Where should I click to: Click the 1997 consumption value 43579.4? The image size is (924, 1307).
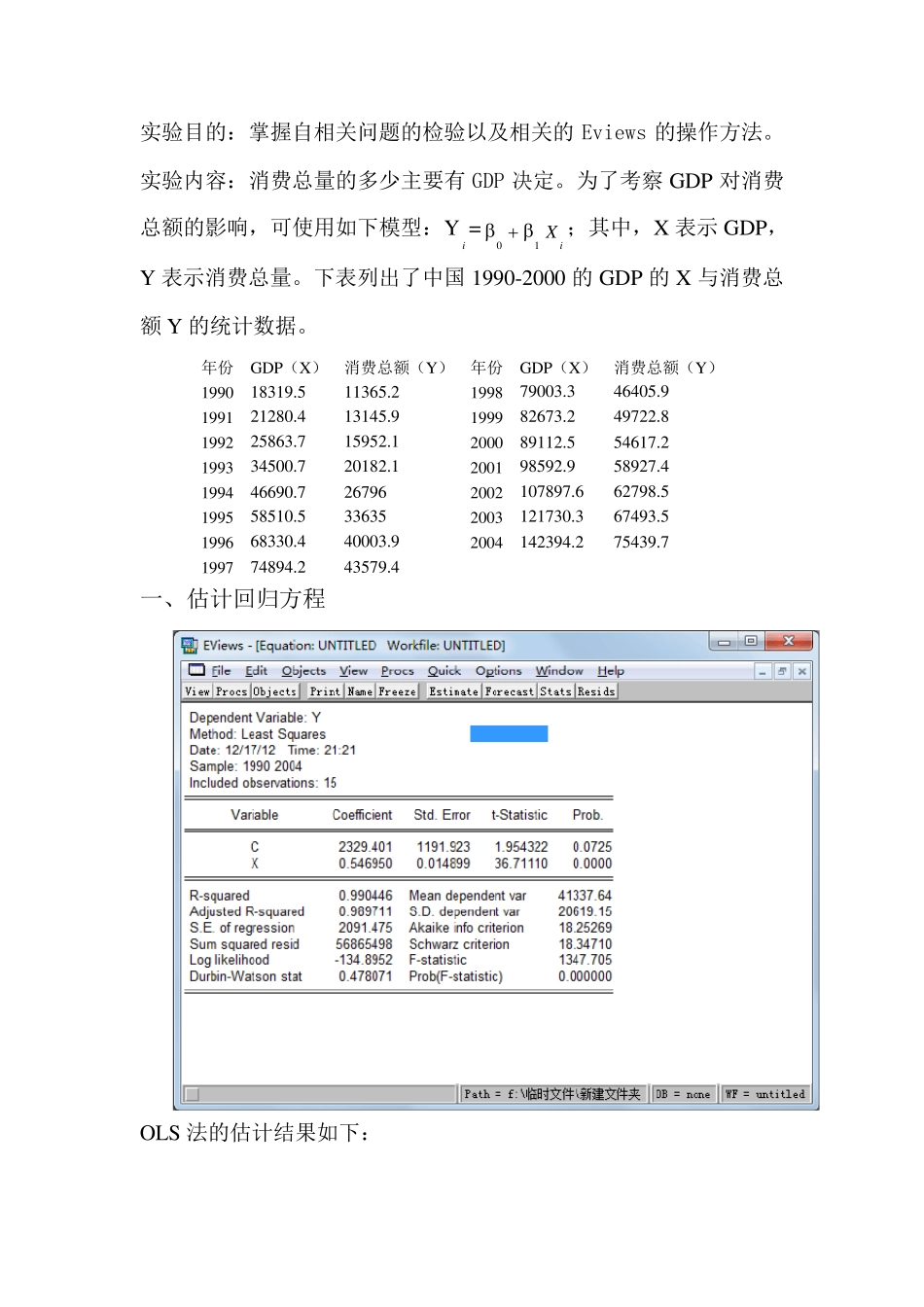[x=372, y=568]
